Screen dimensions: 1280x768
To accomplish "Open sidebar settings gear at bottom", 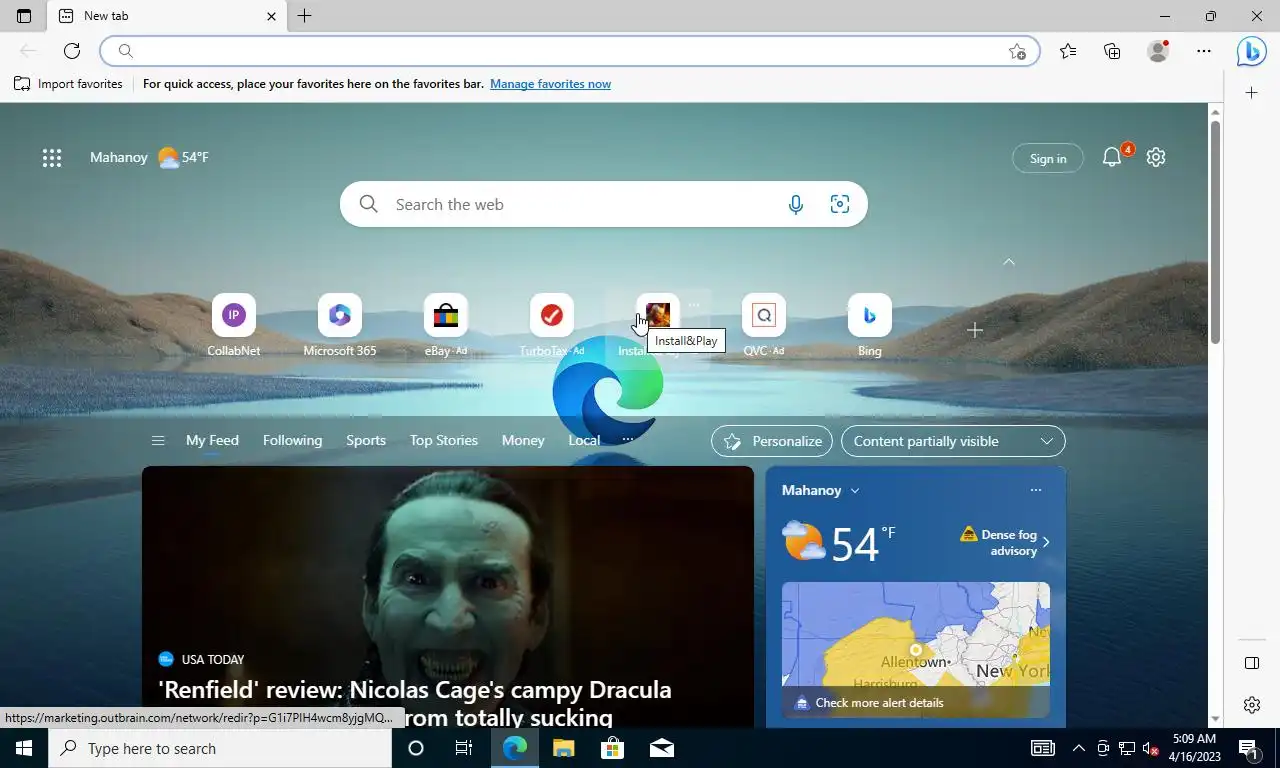I will click(x=1251, y=705).
